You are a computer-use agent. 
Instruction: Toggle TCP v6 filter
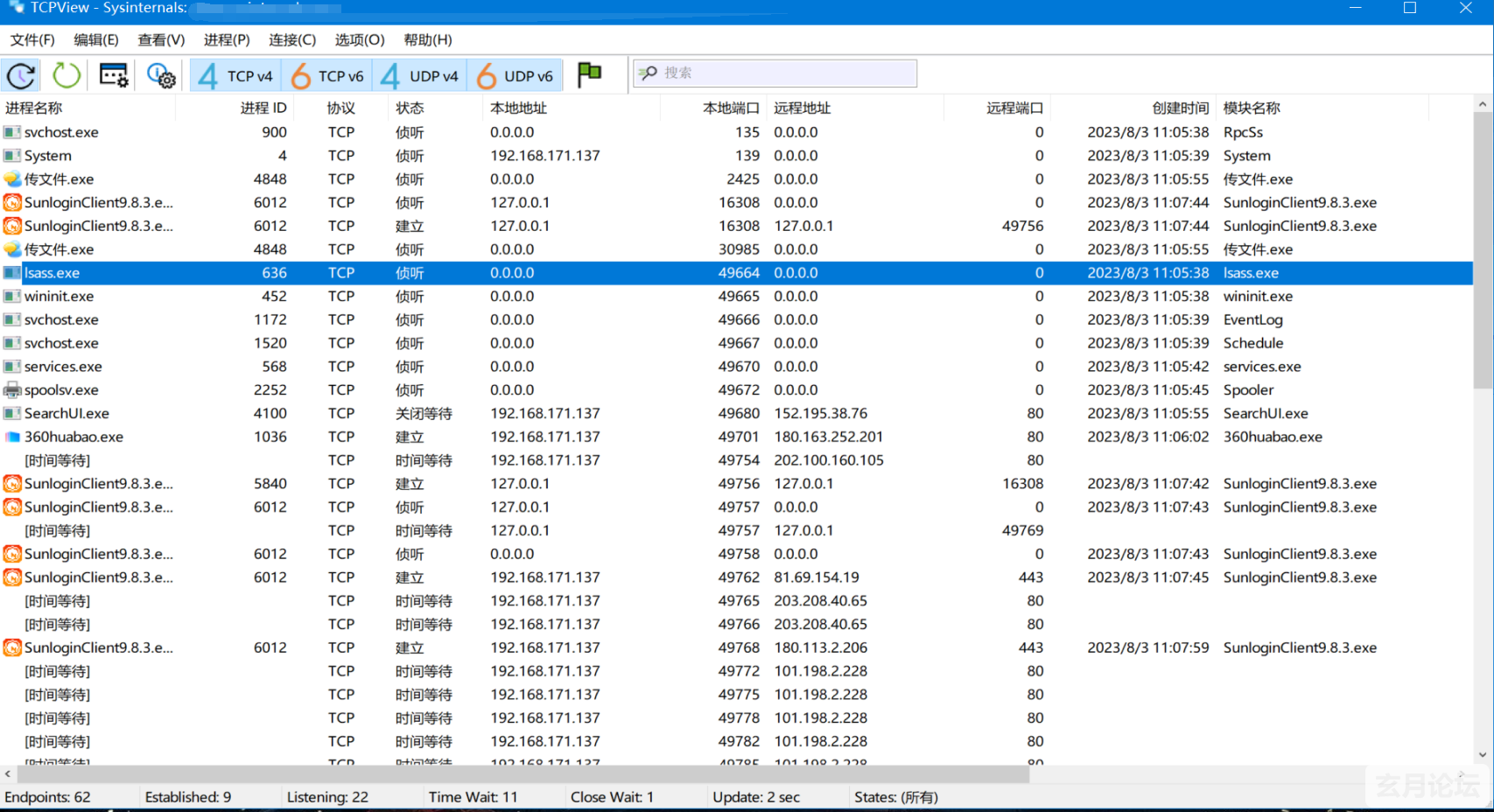(327, 76)
